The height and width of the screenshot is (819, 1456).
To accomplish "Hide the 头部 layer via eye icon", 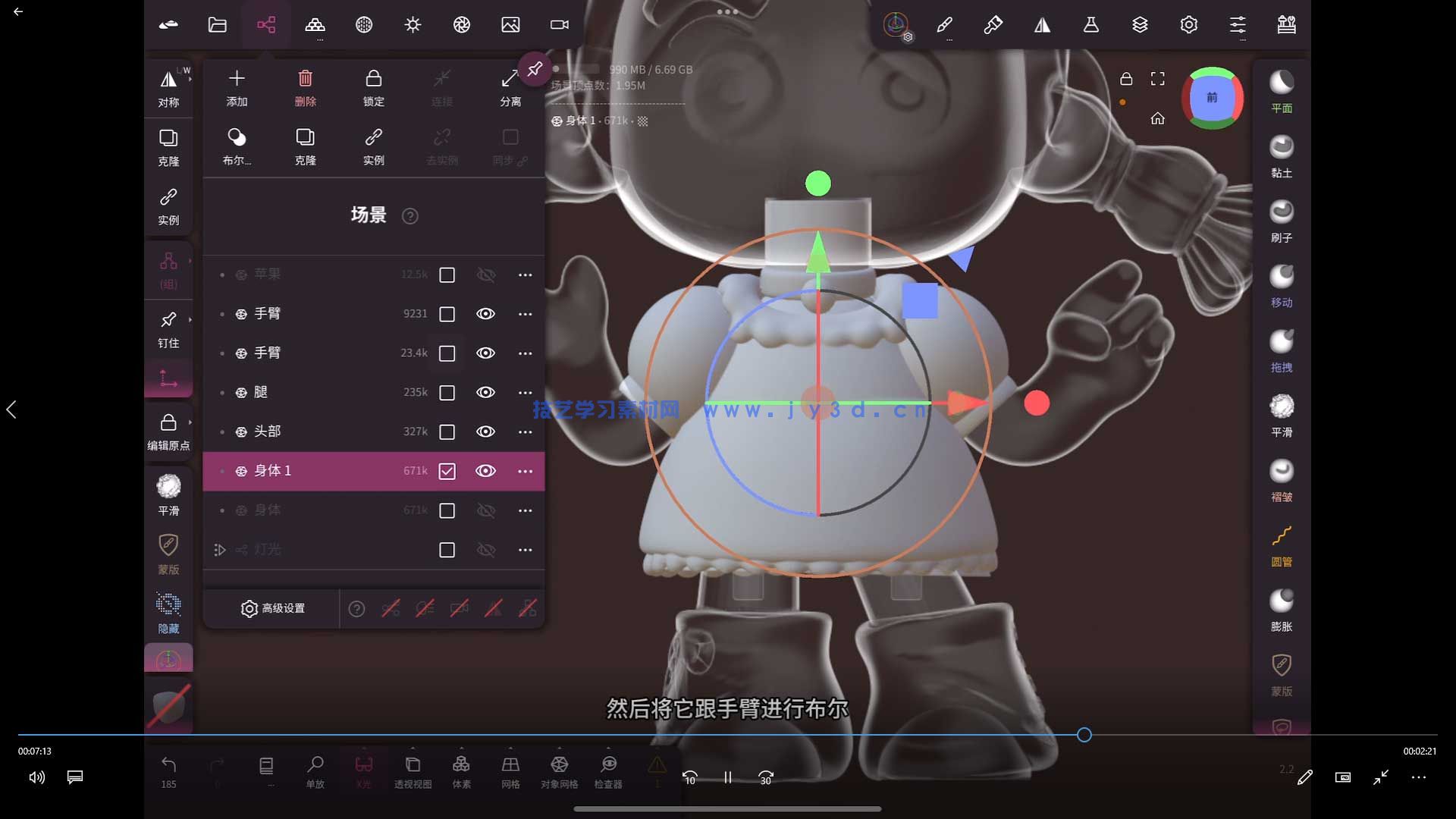I will coord(485,431).
